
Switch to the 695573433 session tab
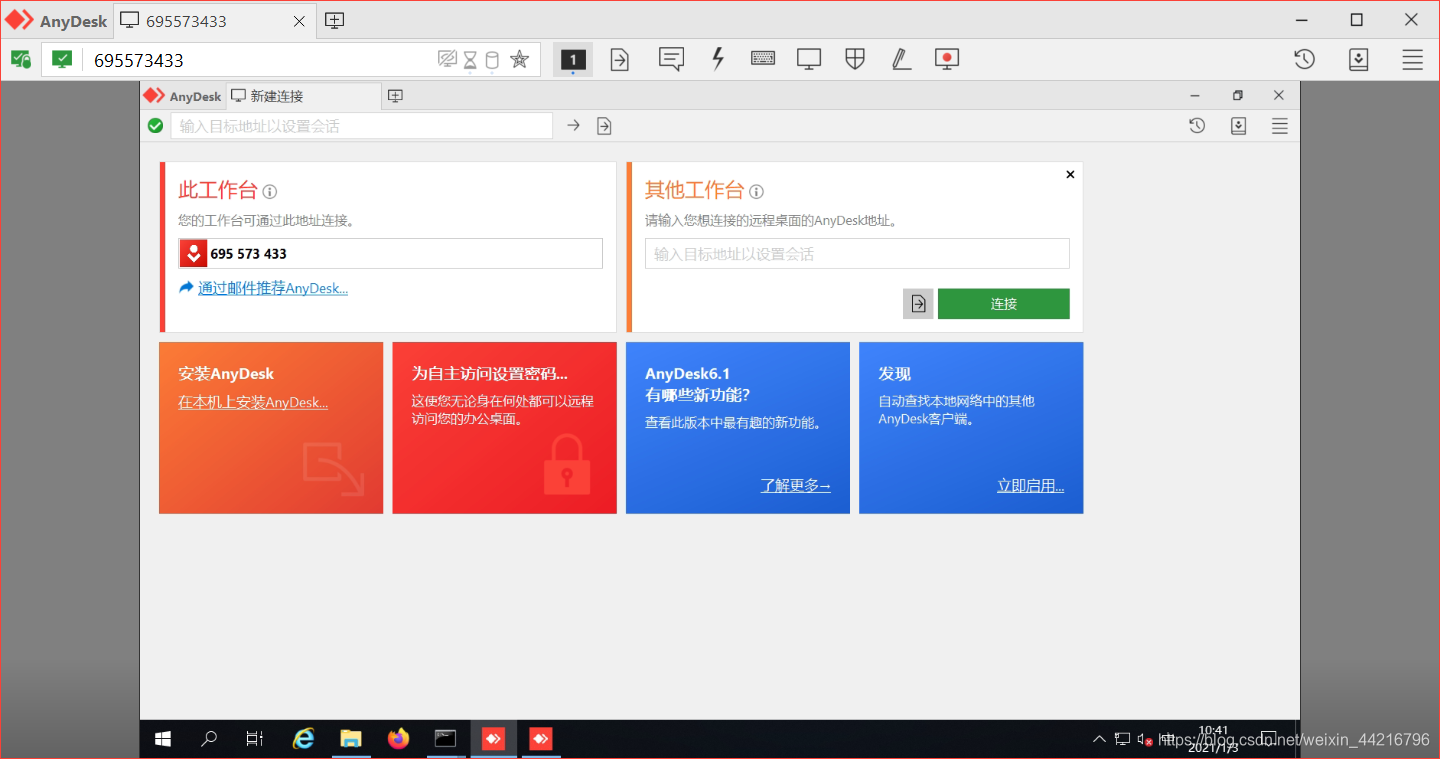pyautogui.click(x=215, y=21)
